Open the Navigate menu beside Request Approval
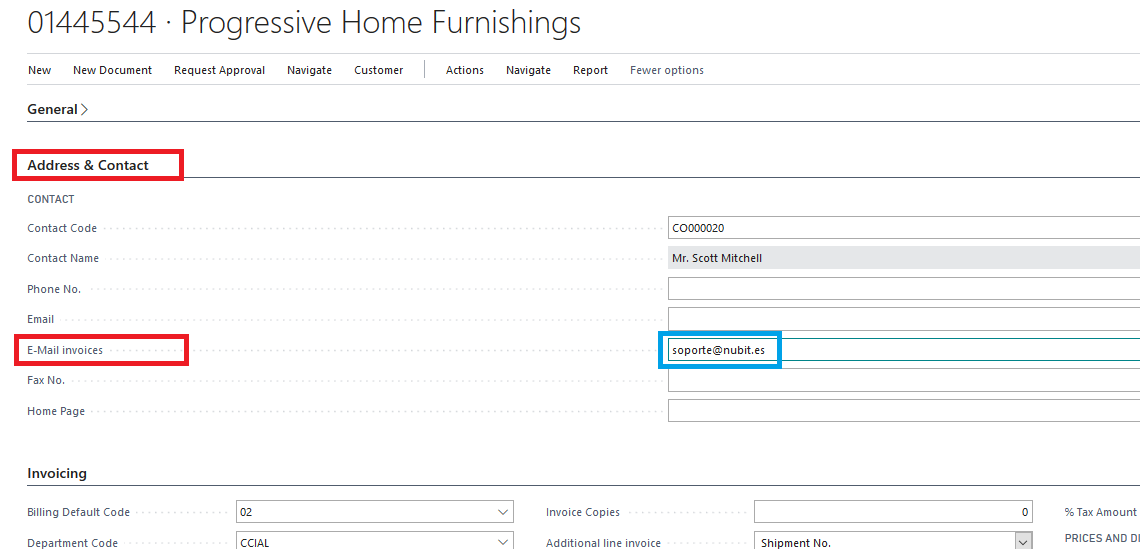1140x549 pixels. (309, 70)
